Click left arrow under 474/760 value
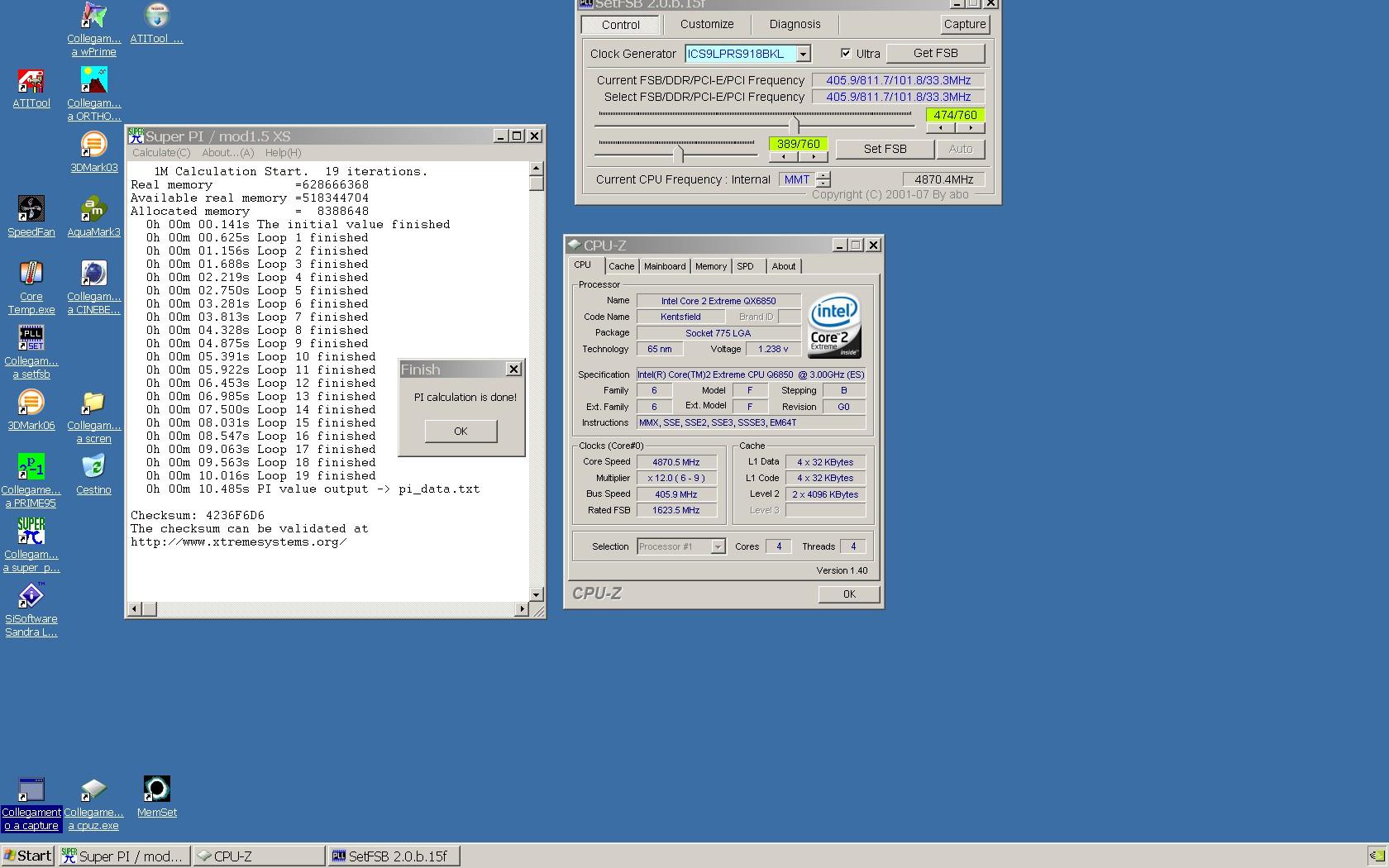1389x868 pixels. click(941, 128)
